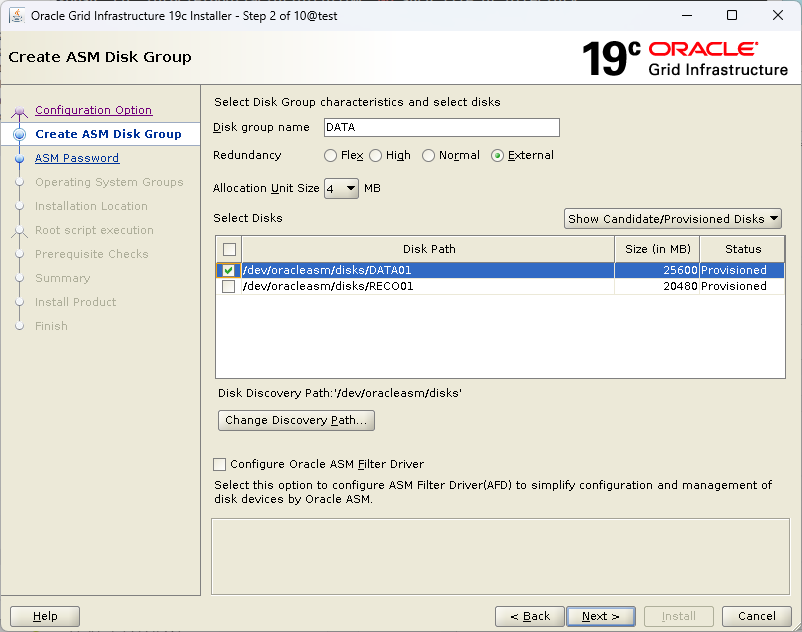Open the Help button
Screen dimensions: 802x632
pyautogui.click(x=45, y=616)
